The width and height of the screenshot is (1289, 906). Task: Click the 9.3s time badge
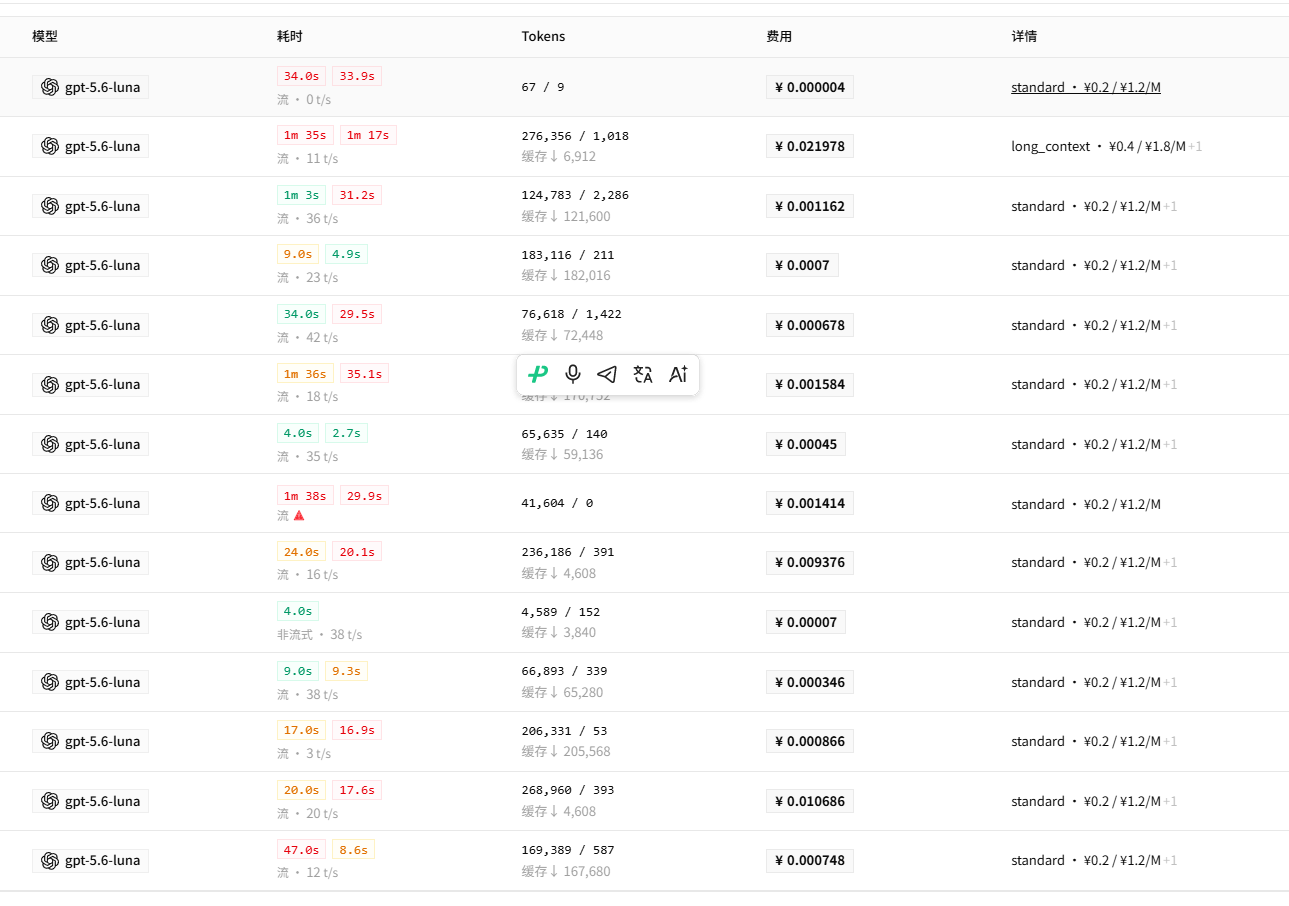(346, 671)
